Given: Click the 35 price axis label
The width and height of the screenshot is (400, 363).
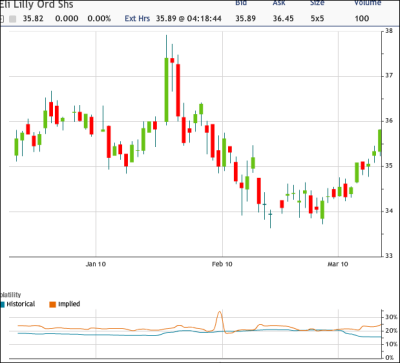Looking at the screenshot, I should coord(389,166).
